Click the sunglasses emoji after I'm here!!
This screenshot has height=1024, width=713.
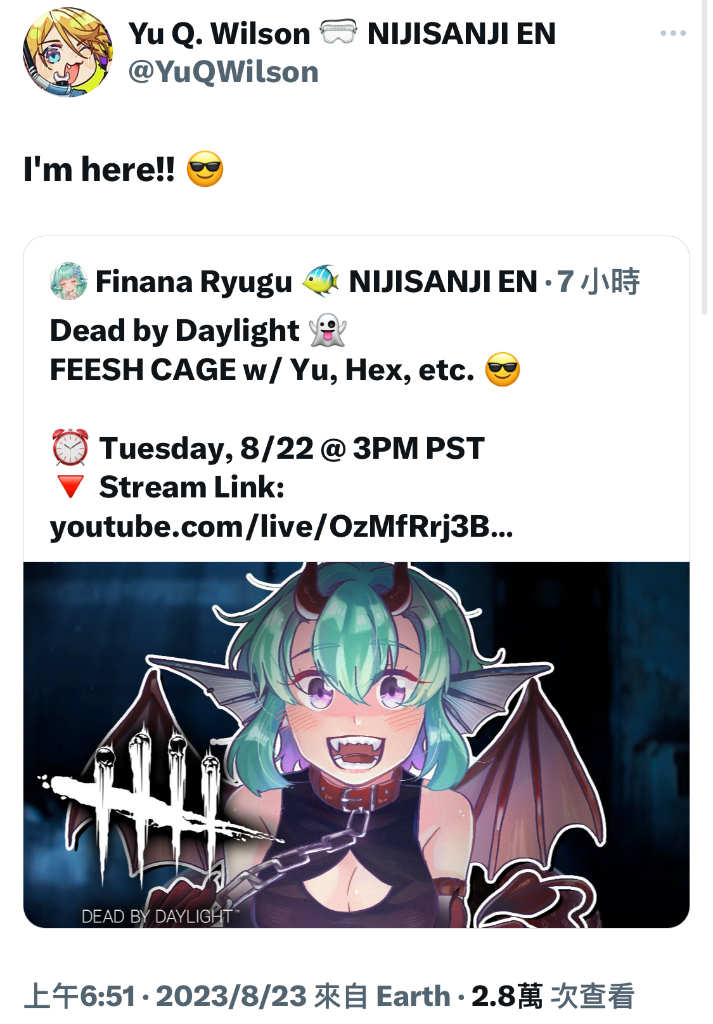coord(205,169)
